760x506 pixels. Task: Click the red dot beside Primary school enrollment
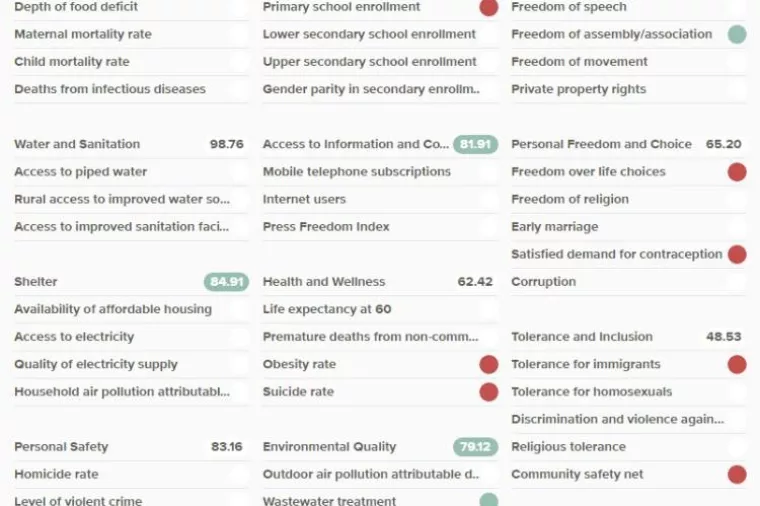coord(488,7)
